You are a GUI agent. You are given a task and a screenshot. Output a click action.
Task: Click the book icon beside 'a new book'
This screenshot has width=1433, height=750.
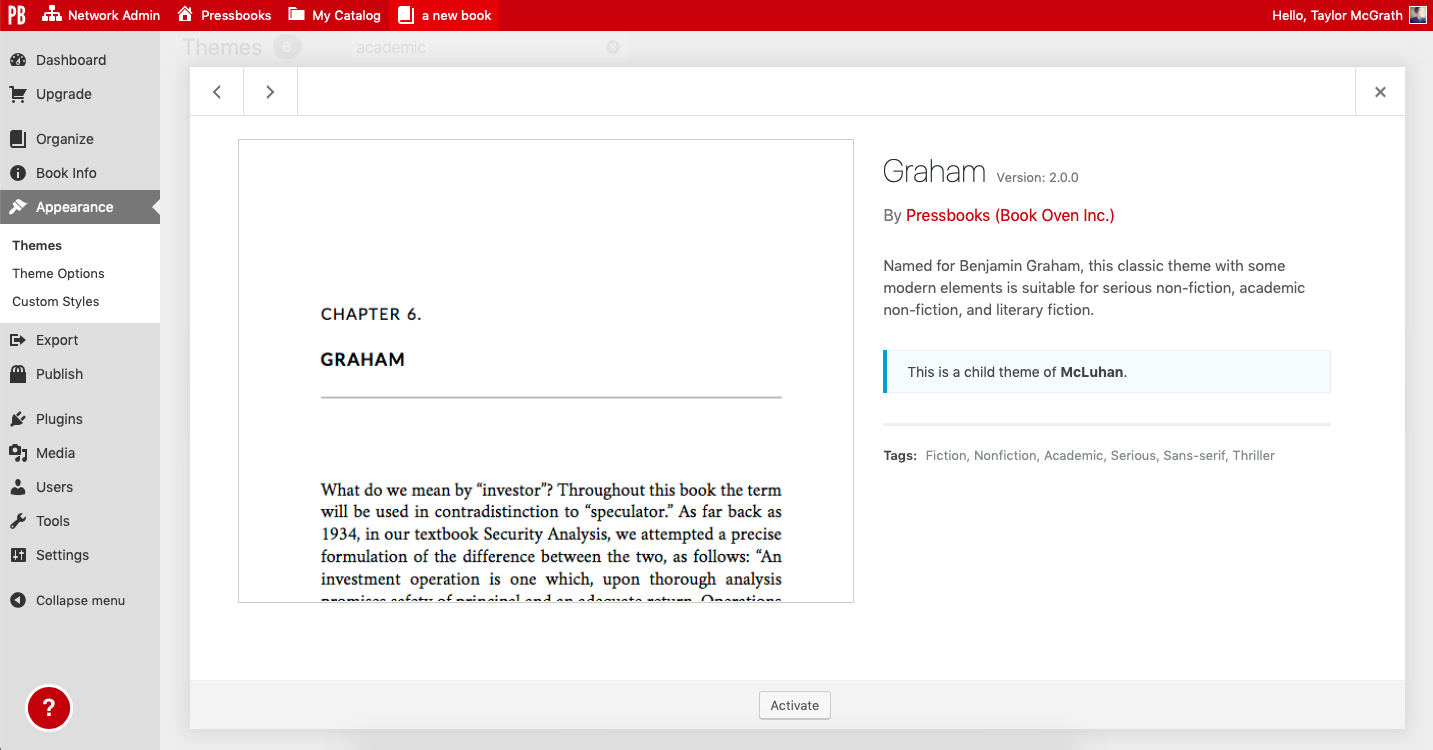405,15
